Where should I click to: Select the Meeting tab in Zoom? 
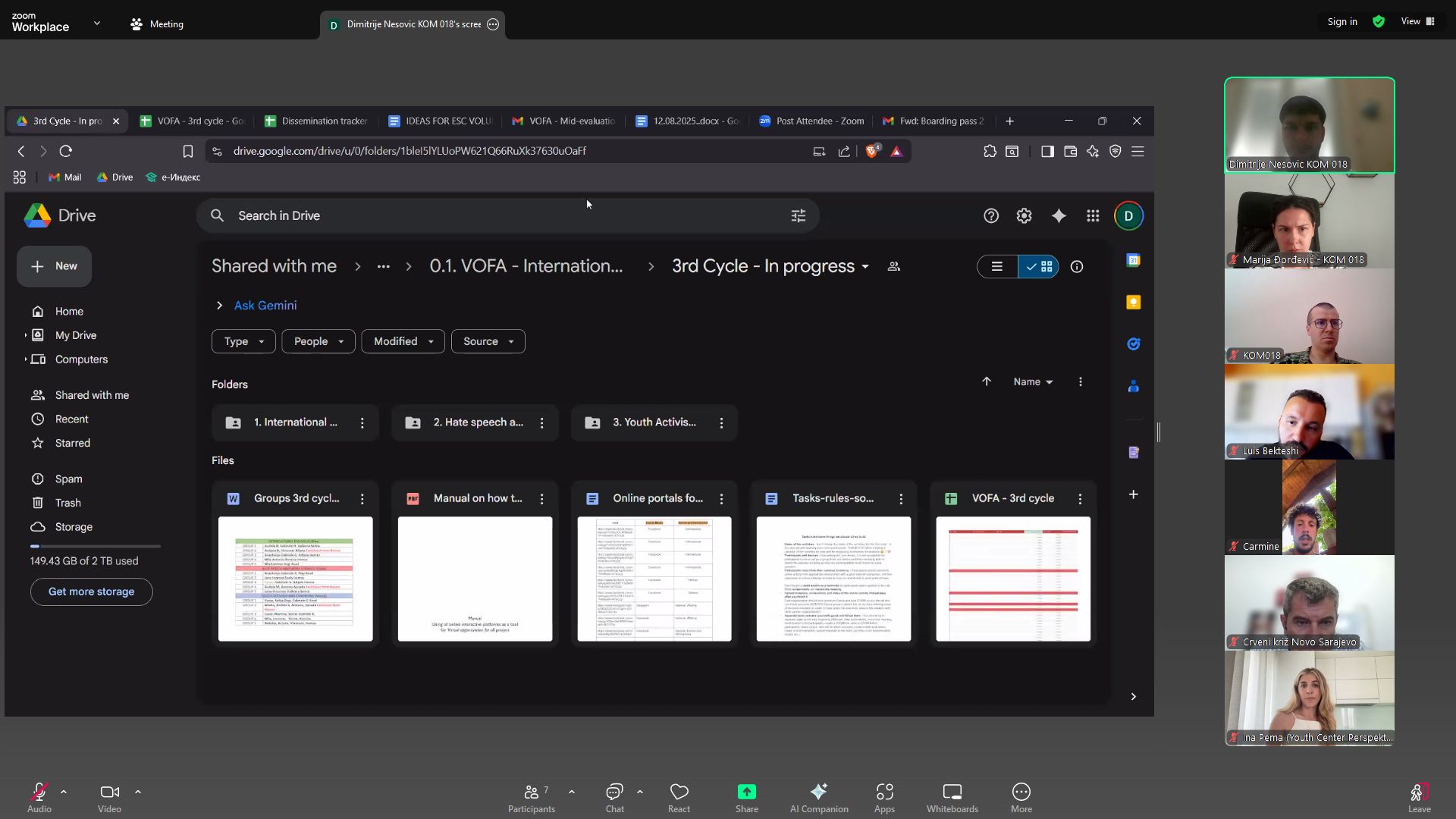pos(157,24)
